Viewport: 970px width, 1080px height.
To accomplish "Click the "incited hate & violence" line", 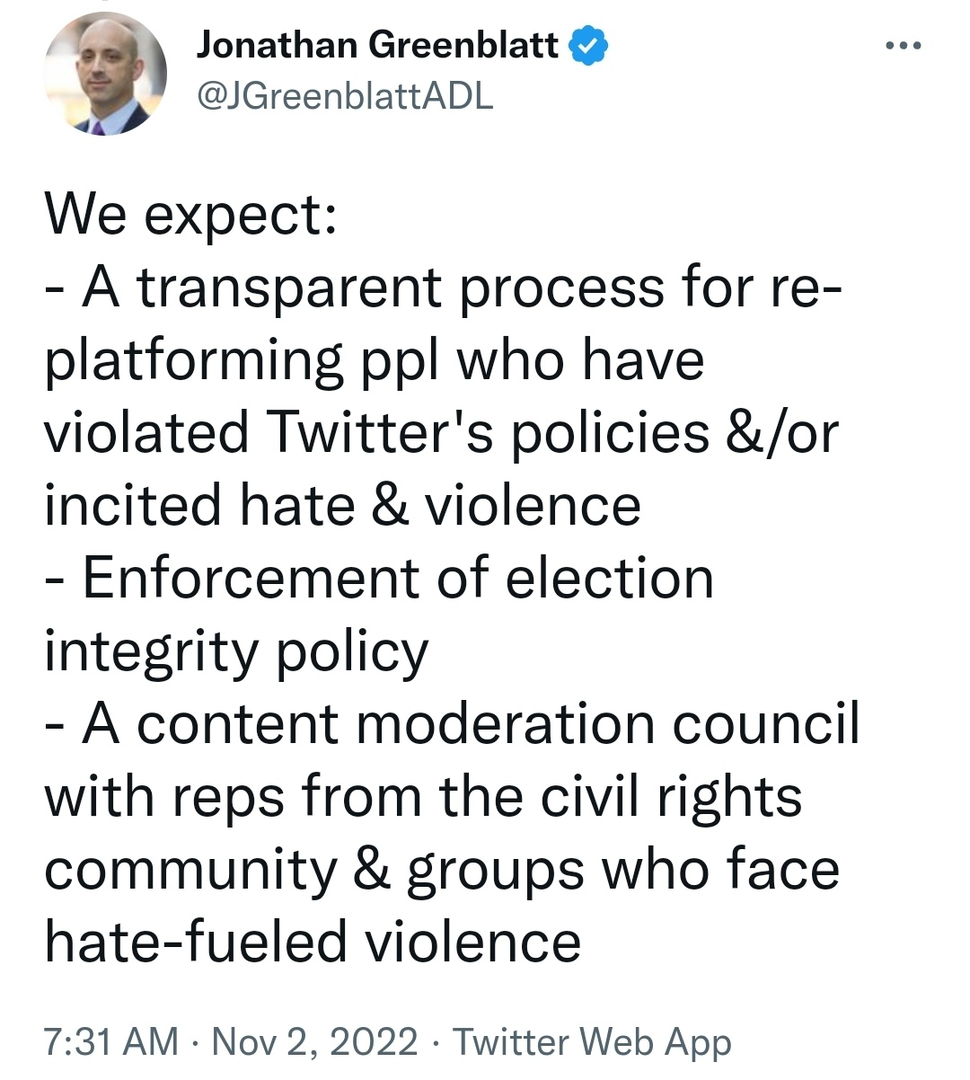I will tap(342, 505).
